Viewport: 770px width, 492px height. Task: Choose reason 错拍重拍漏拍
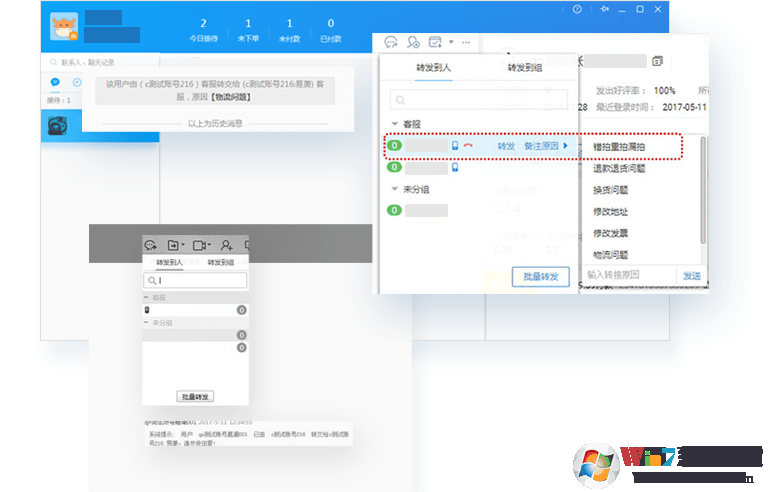(x=619, y=147)
